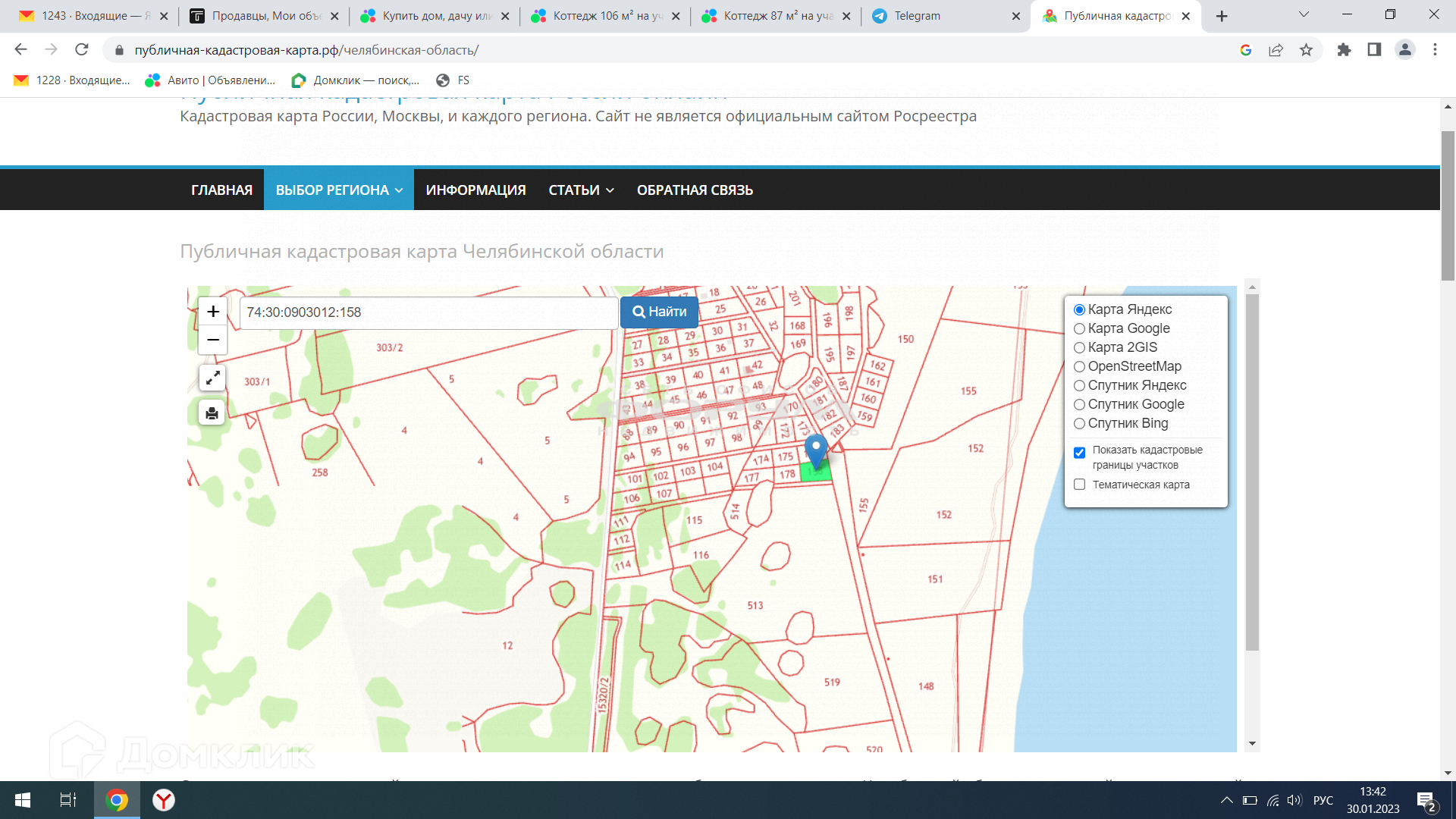Open Chrome extensions puzzle icon
Screen dimensions: 1456x819
(1344, 50)
